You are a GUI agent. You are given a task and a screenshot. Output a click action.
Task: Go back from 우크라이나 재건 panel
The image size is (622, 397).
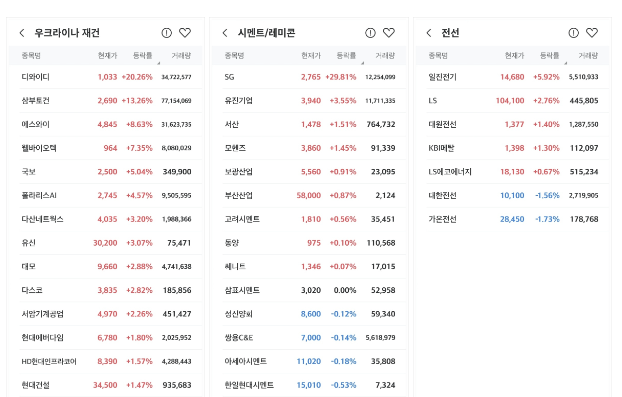pos(22,33)
